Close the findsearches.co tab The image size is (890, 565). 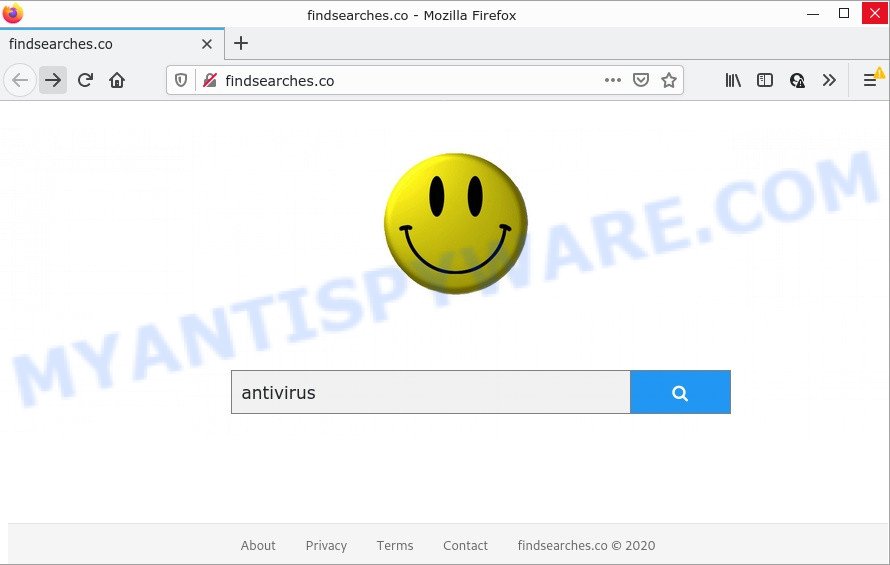pos(207,44)
